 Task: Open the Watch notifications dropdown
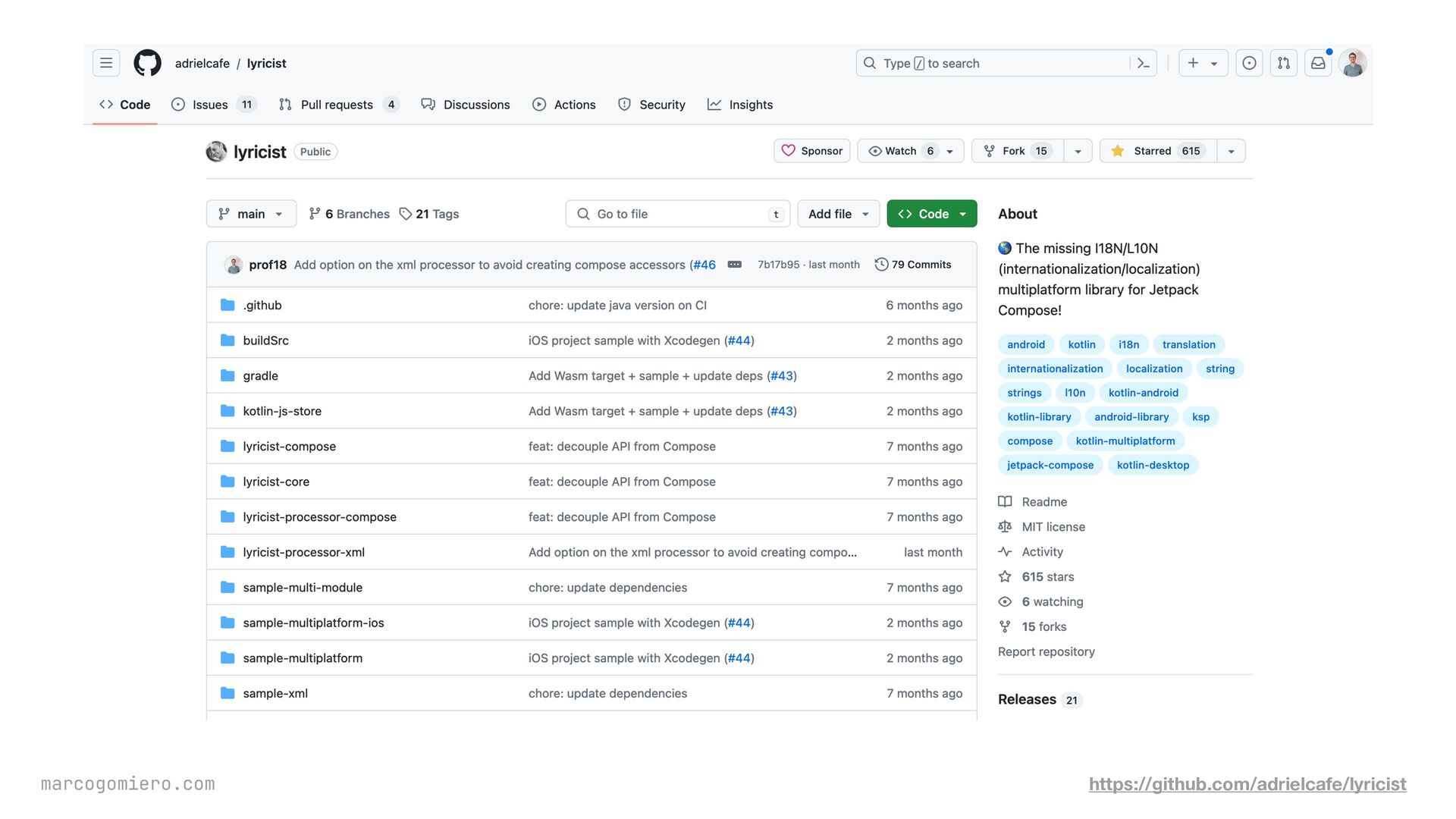pyautogui.click(x=911, y=151)
